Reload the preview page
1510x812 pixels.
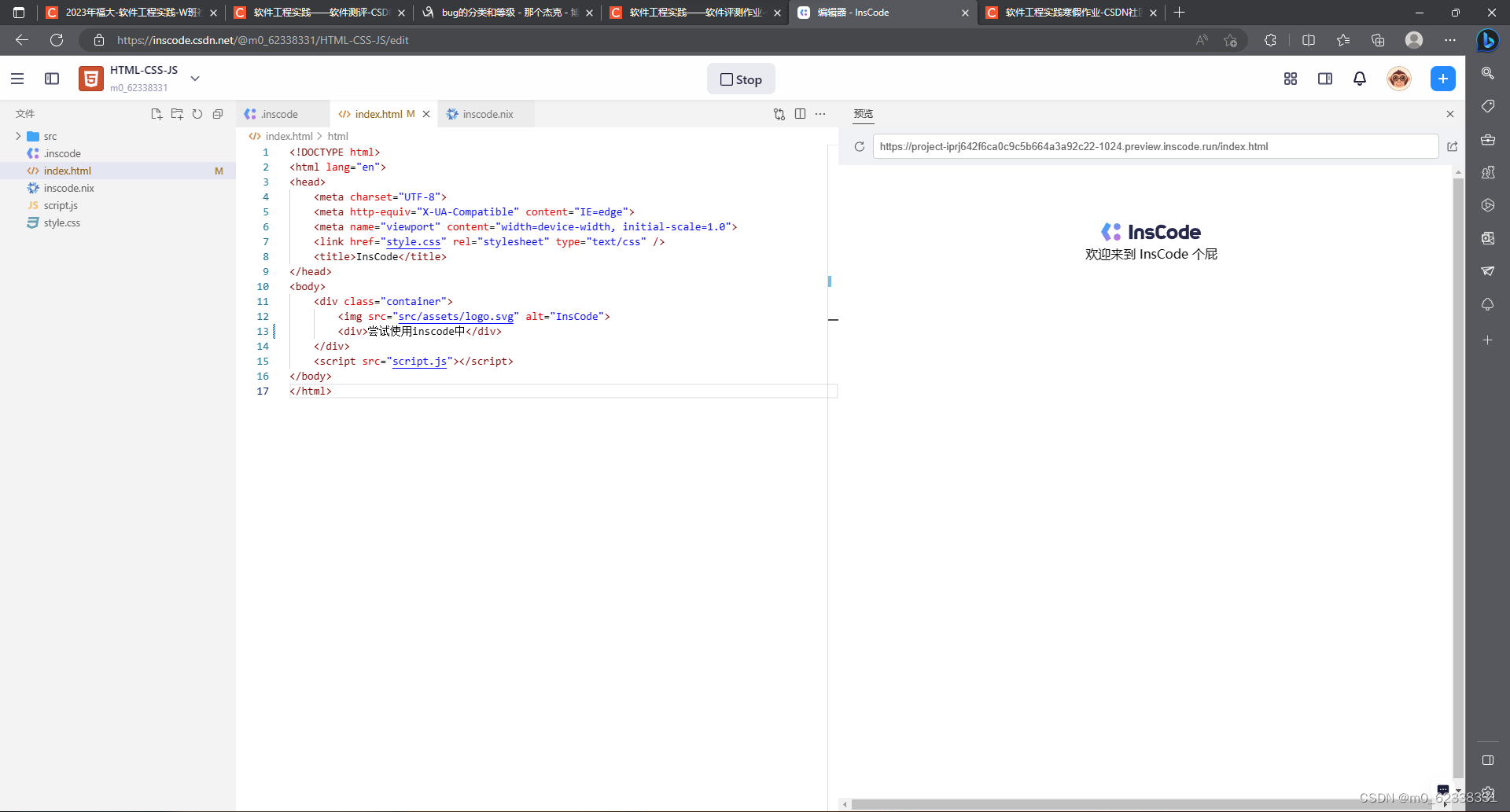click(860, 146)
